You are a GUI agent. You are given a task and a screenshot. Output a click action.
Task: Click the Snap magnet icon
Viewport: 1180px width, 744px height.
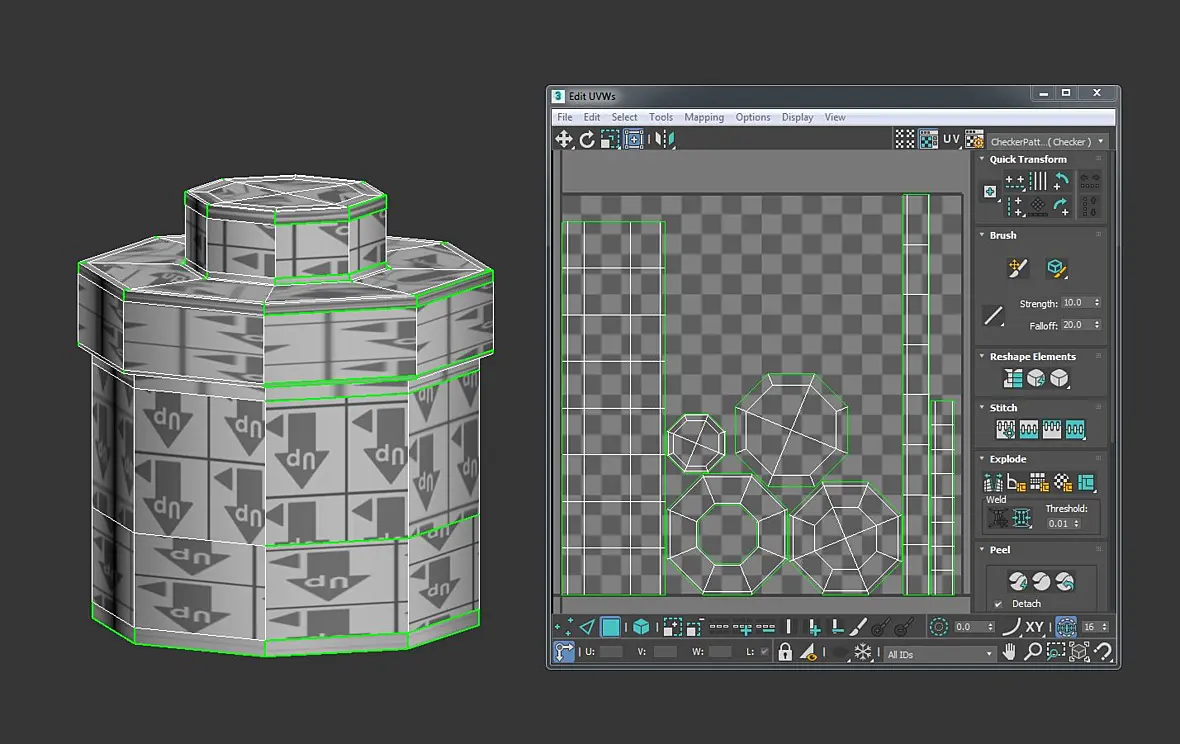click(x=1103, y=651)
